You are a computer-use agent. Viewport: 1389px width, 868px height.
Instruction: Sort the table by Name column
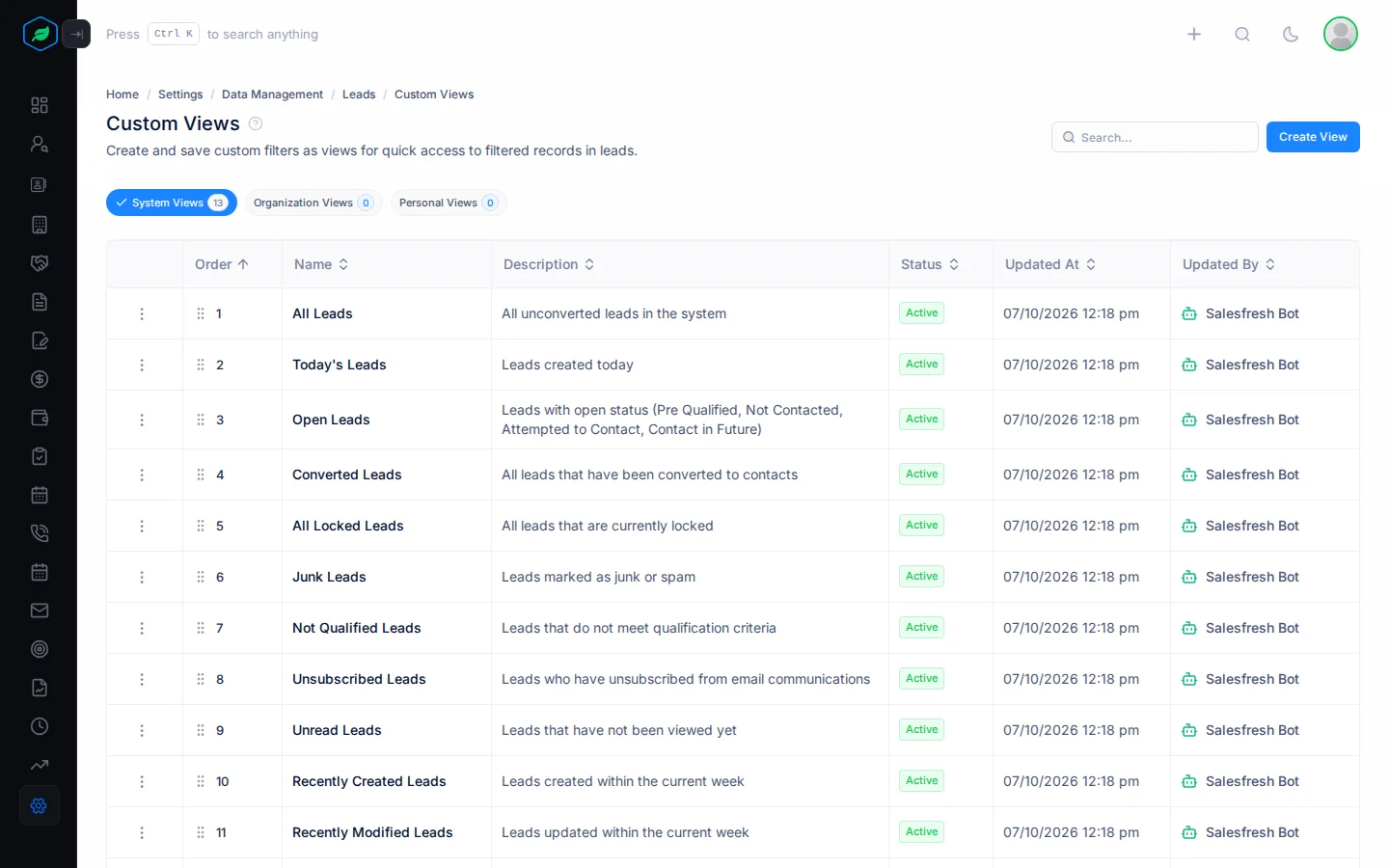(x=321, y=264)
